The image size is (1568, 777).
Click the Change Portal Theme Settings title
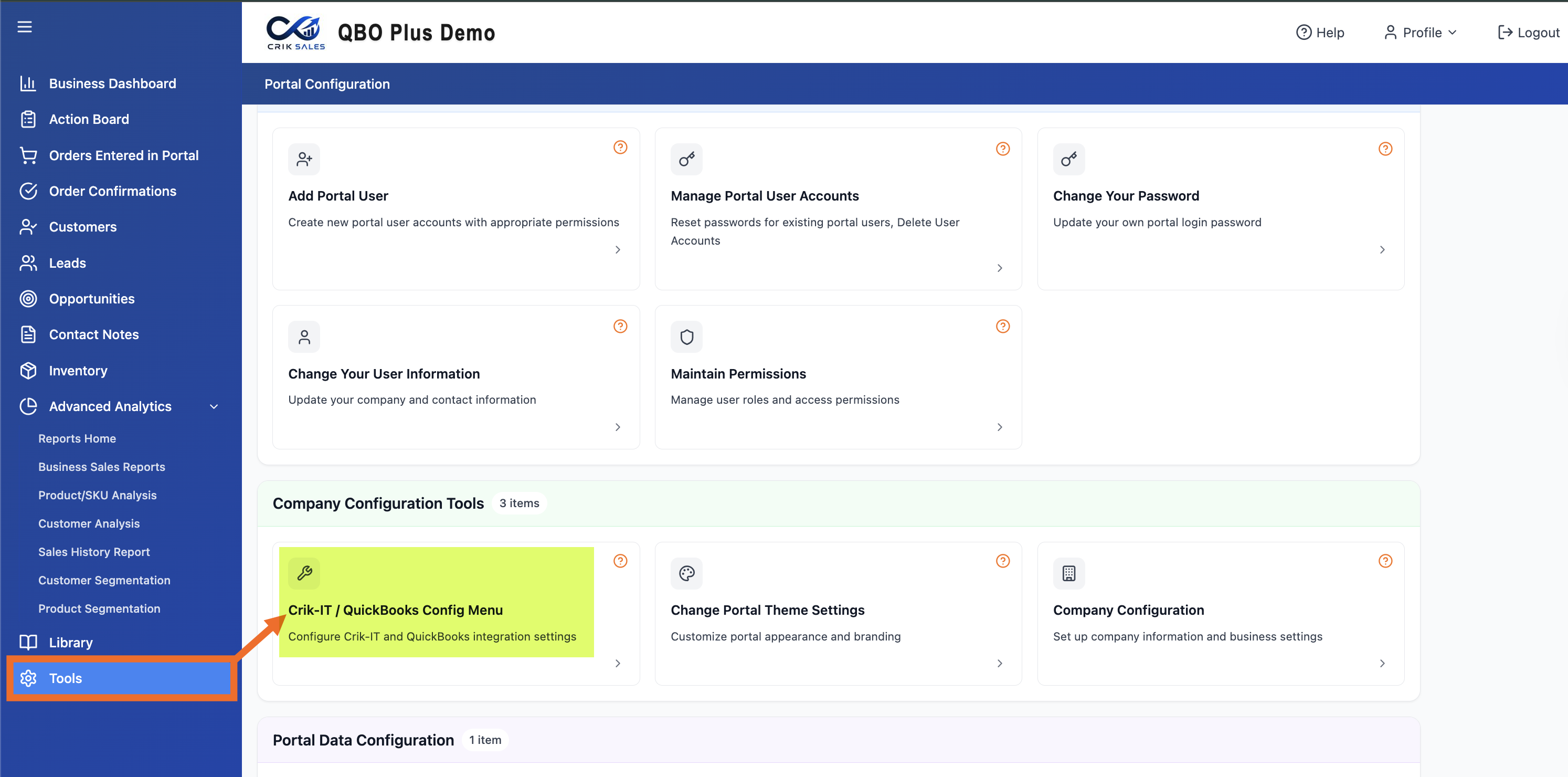tap(768, 610)
